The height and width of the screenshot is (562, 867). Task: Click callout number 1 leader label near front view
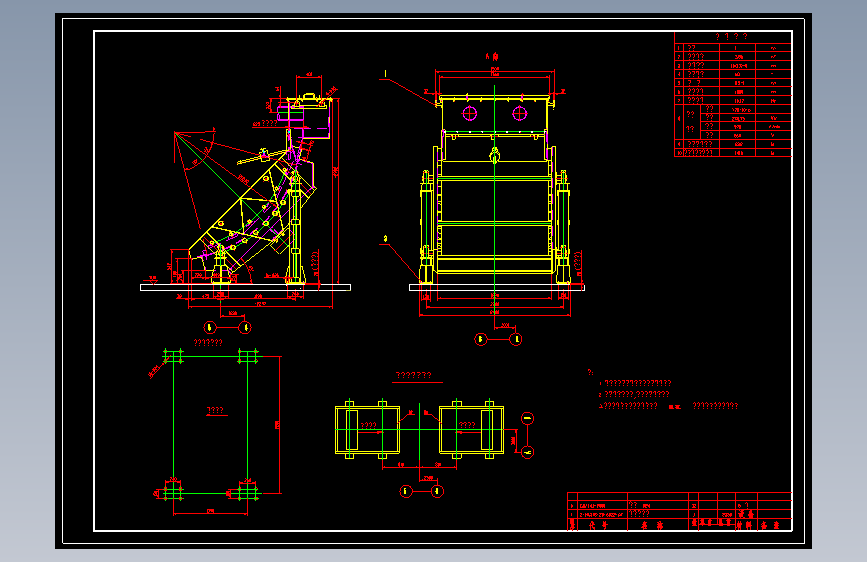[x=385, y=74]
